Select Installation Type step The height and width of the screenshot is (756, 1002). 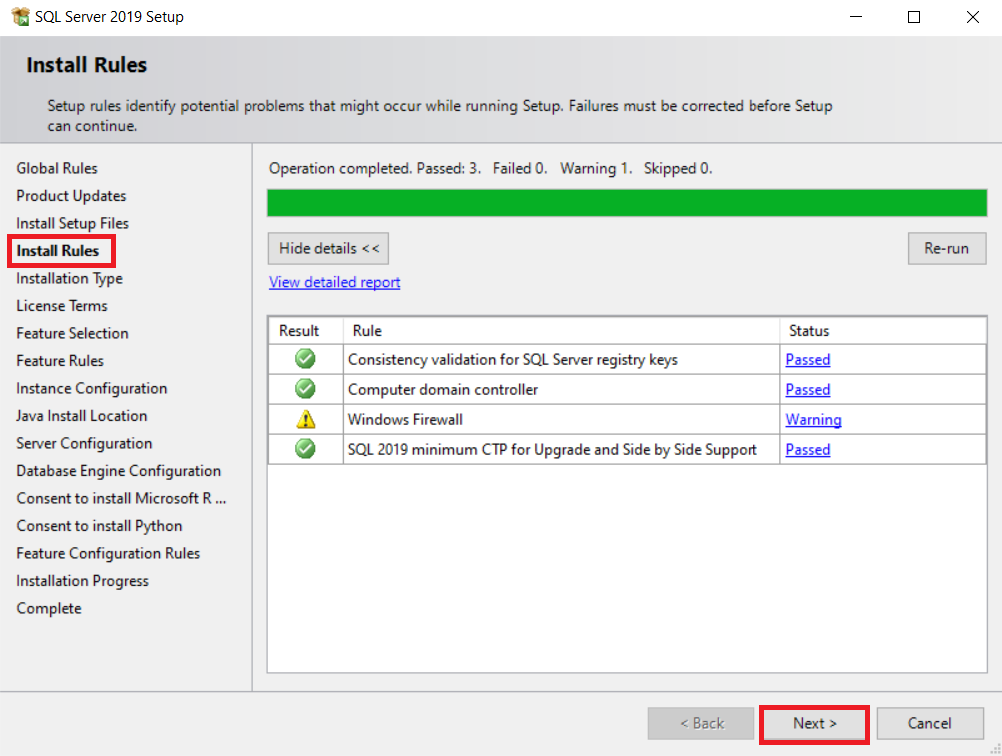(x=69, y=278)
